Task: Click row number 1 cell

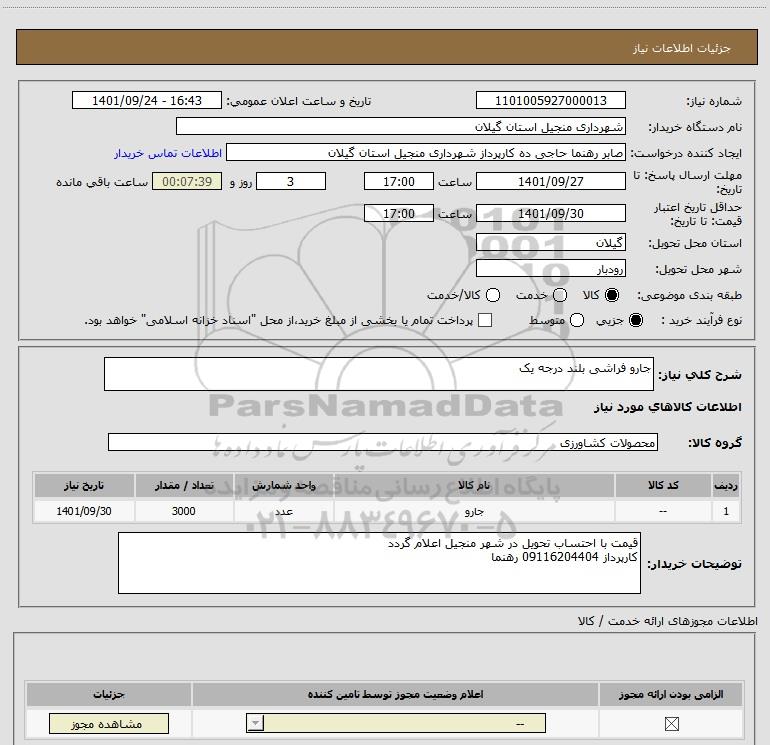Action: pos(726,511)
